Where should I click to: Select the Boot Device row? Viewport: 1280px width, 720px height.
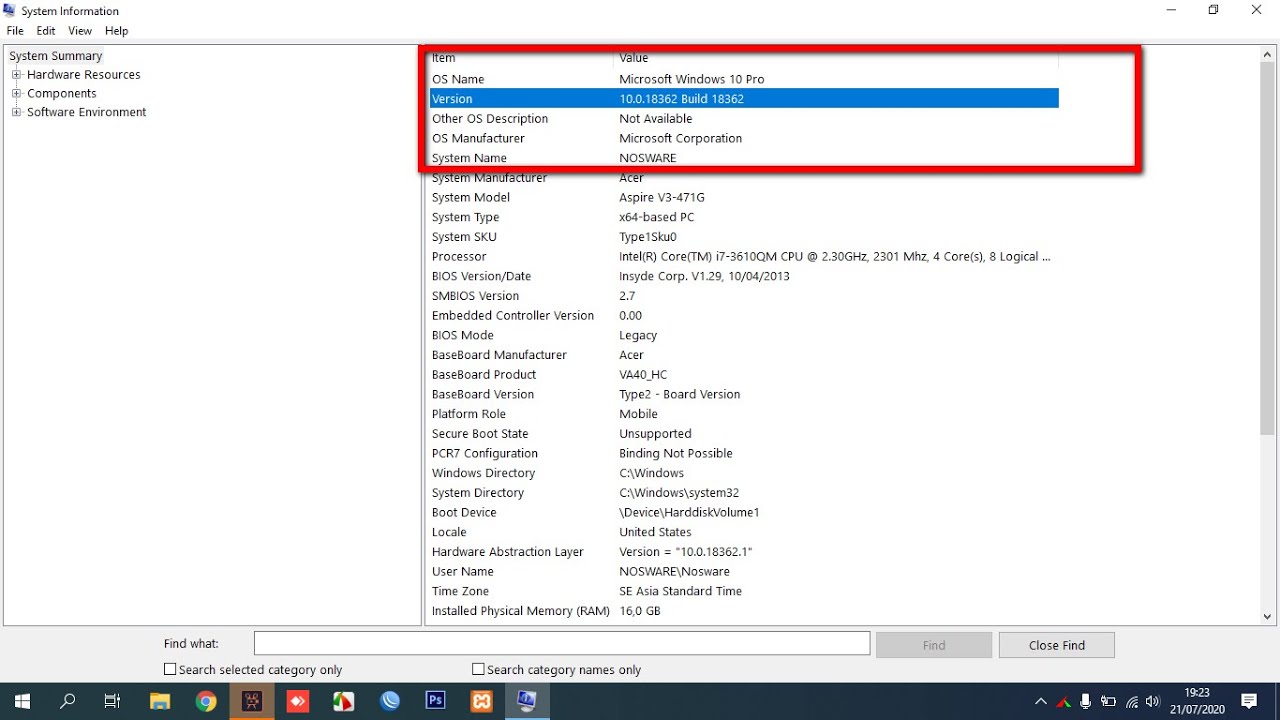click(x=744, y=512)
